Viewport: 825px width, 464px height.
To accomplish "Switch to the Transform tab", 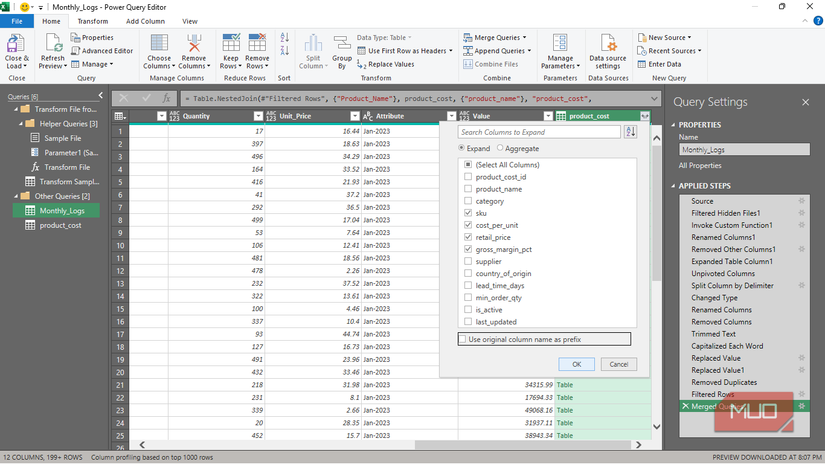I will coord(93,21).
